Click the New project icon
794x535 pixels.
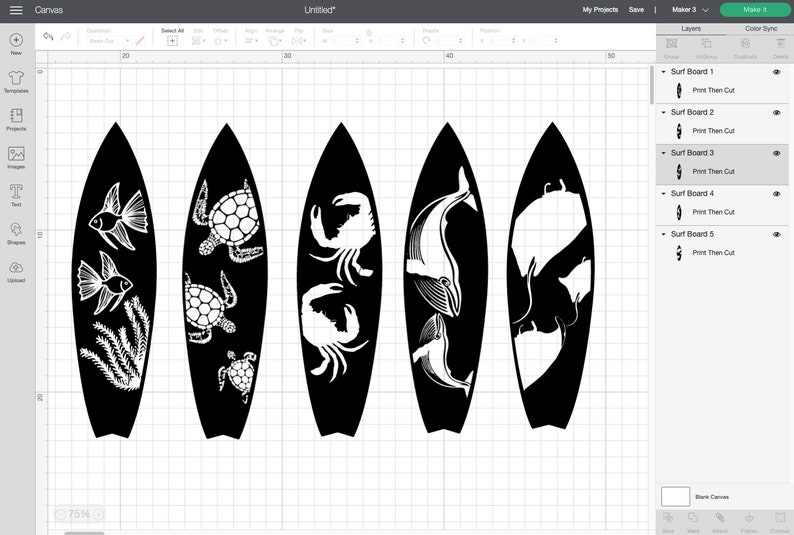click(16, 40)
